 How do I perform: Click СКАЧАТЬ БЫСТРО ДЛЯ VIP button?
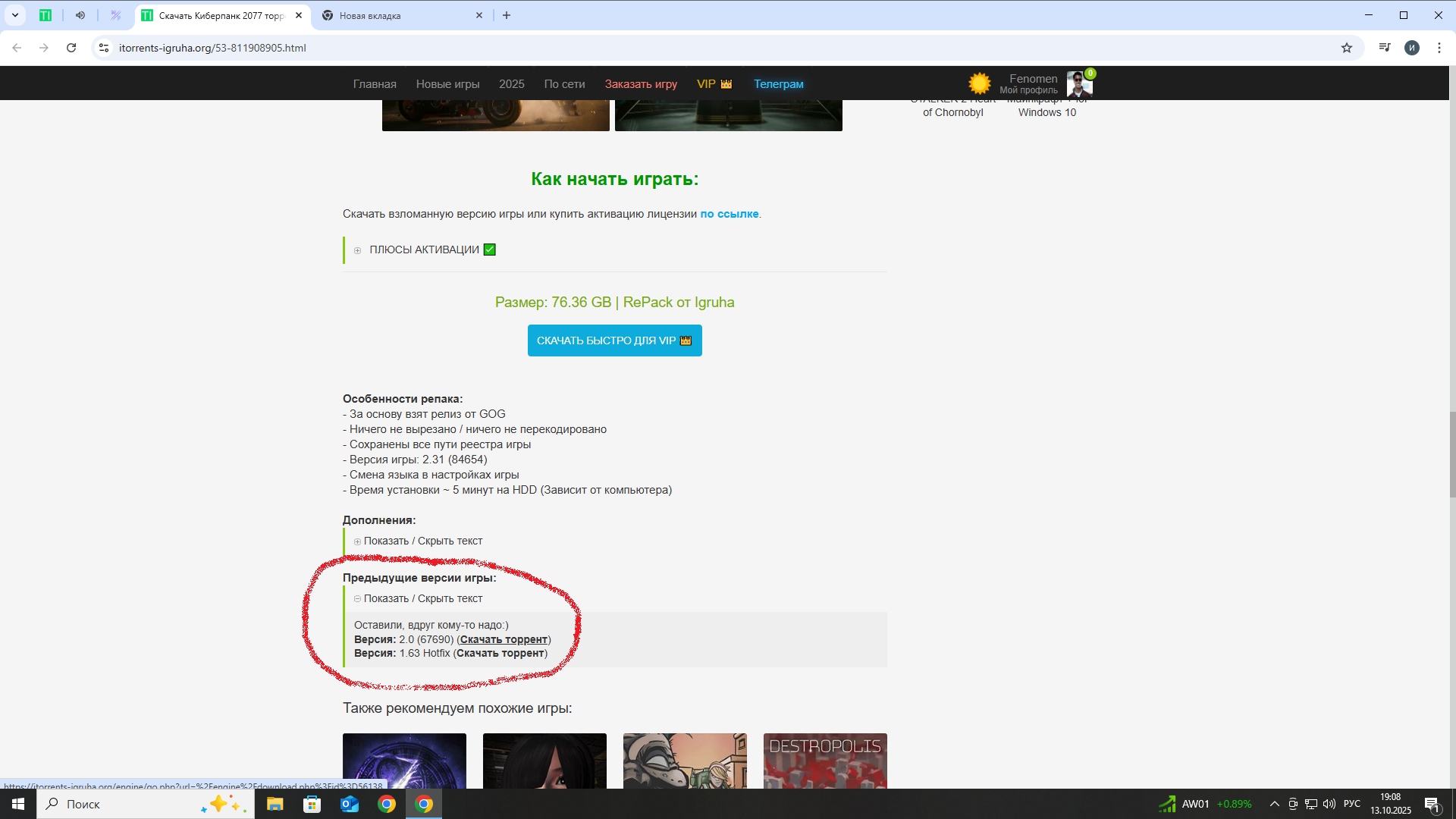click(x=614, y=340)
